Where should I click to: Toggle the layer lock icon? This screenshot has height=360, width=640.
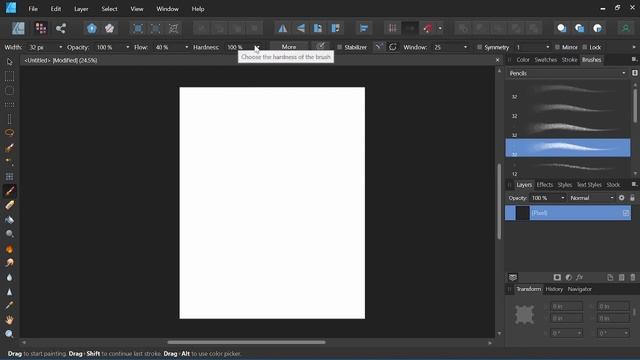coord(632,198)
